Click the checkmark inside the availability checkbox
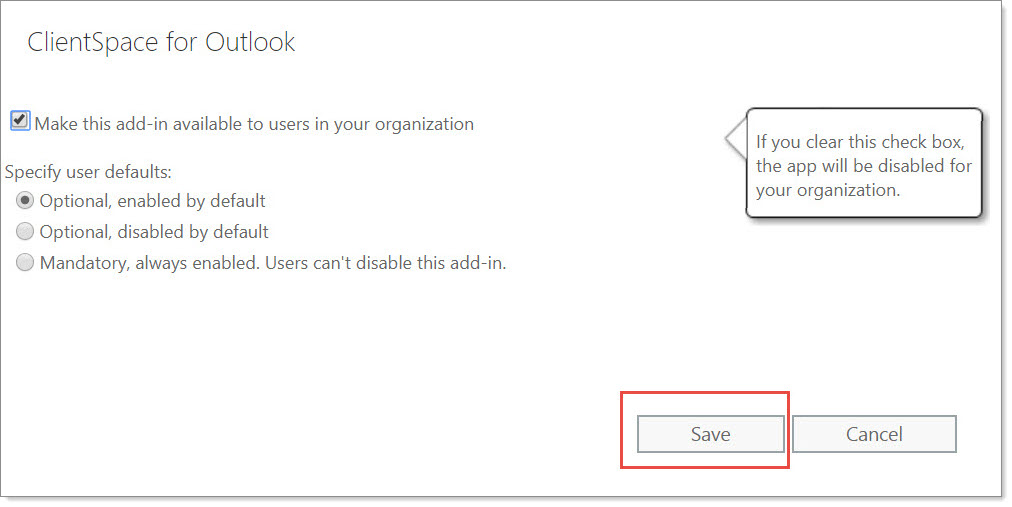Image resolution: width=1012 pixels, height=507 pixels. coord(20,119)
